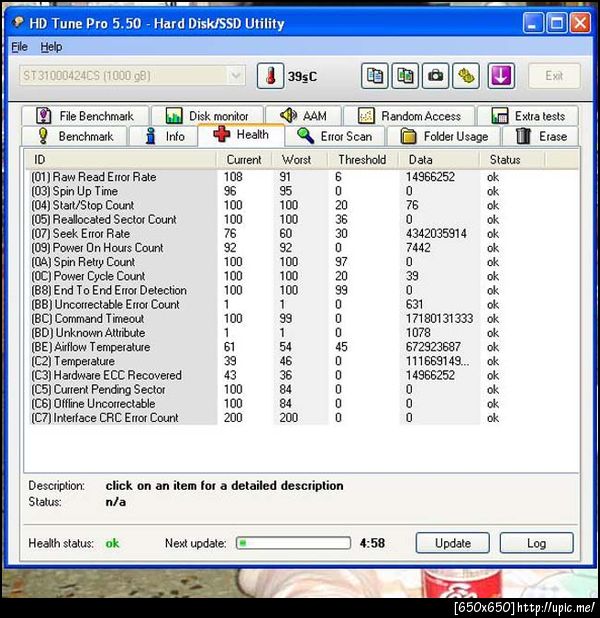Select the (04) Start/Stop Count row
The width and height of the screenshot is (600, 618).
tap(302, 205)
